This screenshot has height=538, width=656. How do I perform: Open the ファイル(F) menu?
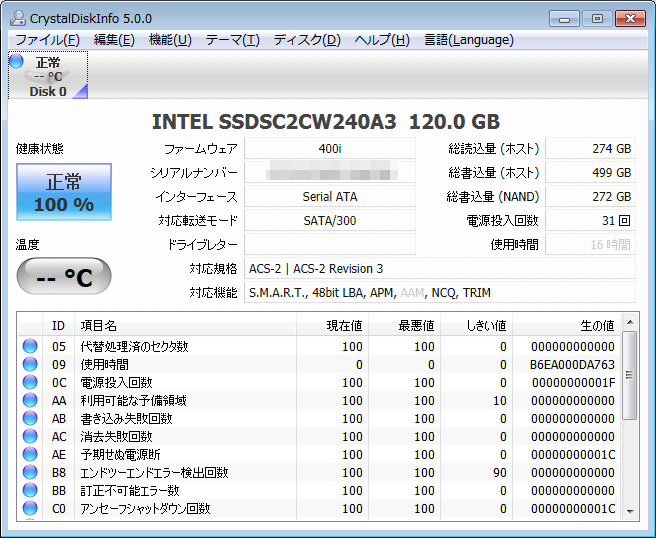pyautogui.click(x=47, y=40)
